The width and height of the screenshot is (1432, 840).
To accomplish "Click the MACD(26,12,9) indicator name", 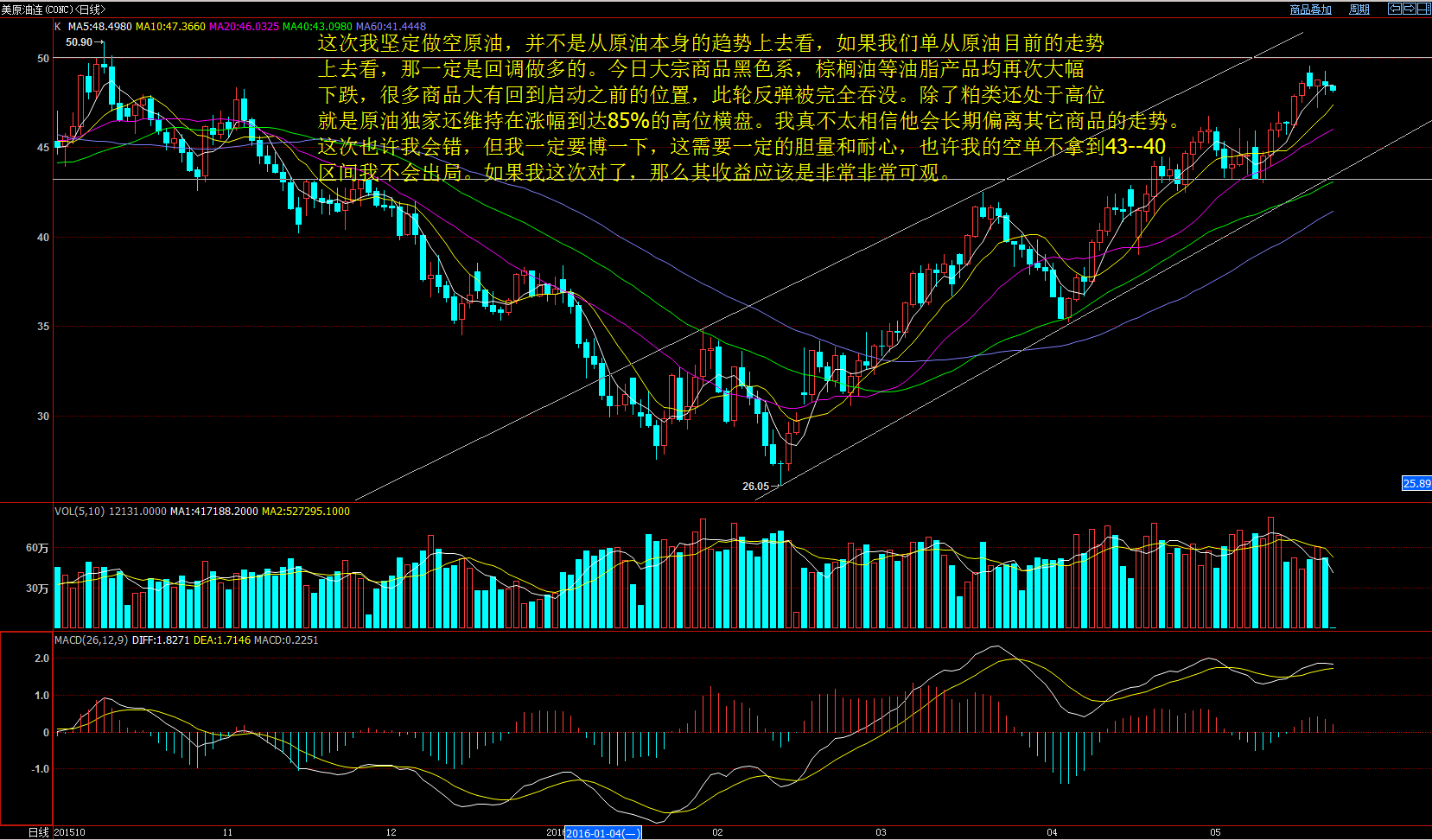I will click(x=91, y=640).
